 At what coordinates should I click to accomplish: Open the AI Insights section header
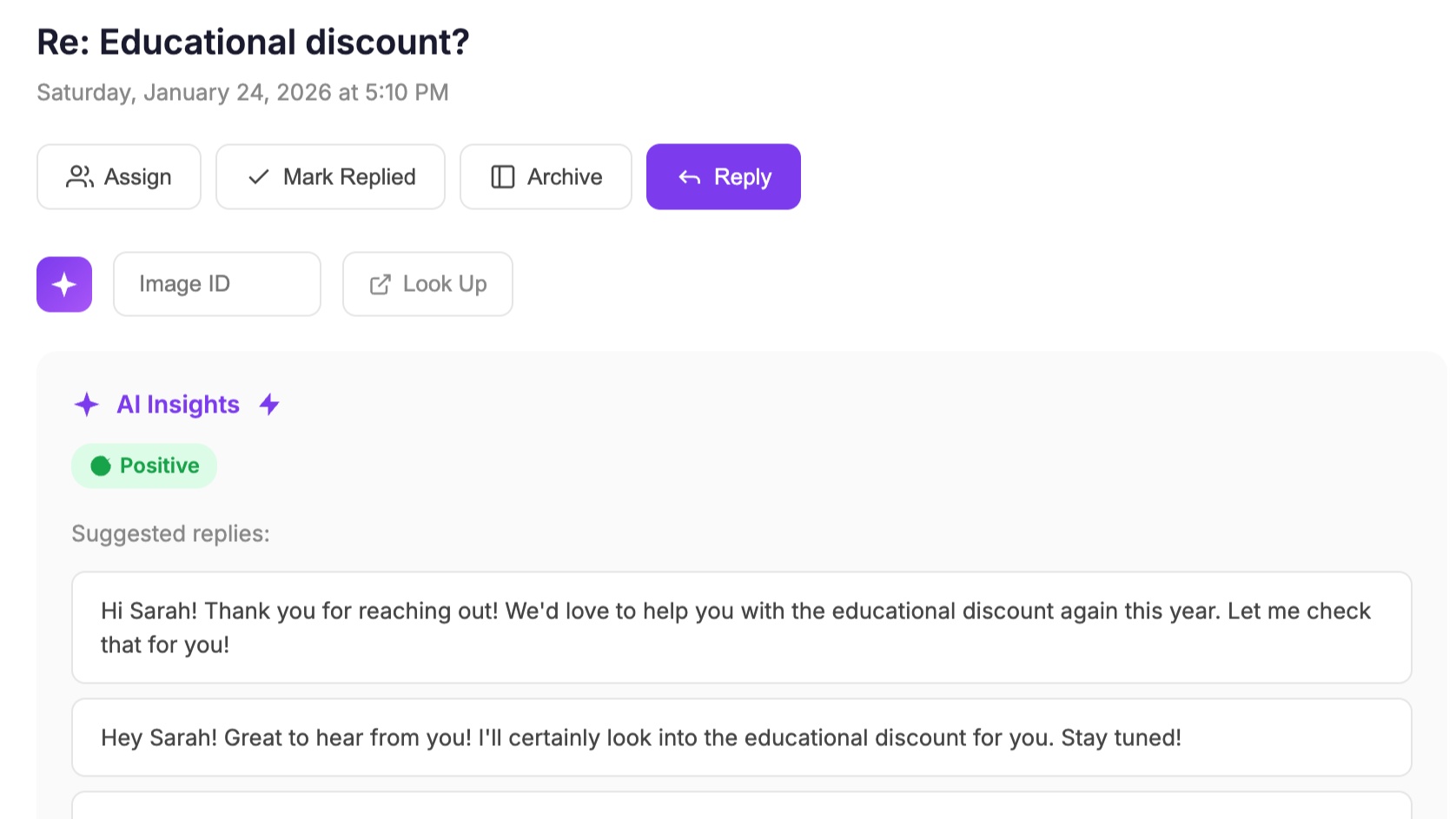[x=178, y=404]
